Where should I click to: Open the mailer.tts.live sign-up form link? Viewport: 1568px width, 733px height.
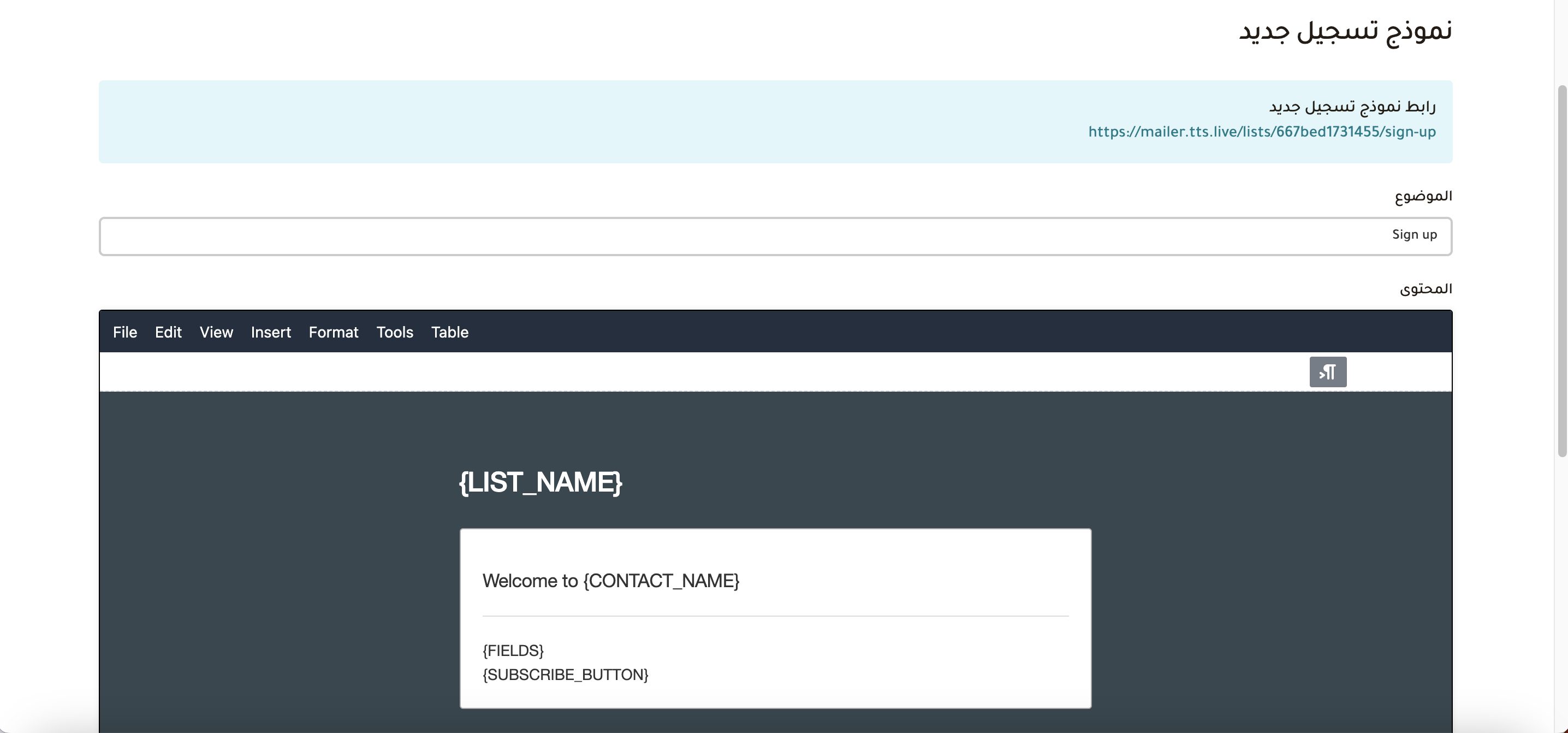[x=1261, y=132]
